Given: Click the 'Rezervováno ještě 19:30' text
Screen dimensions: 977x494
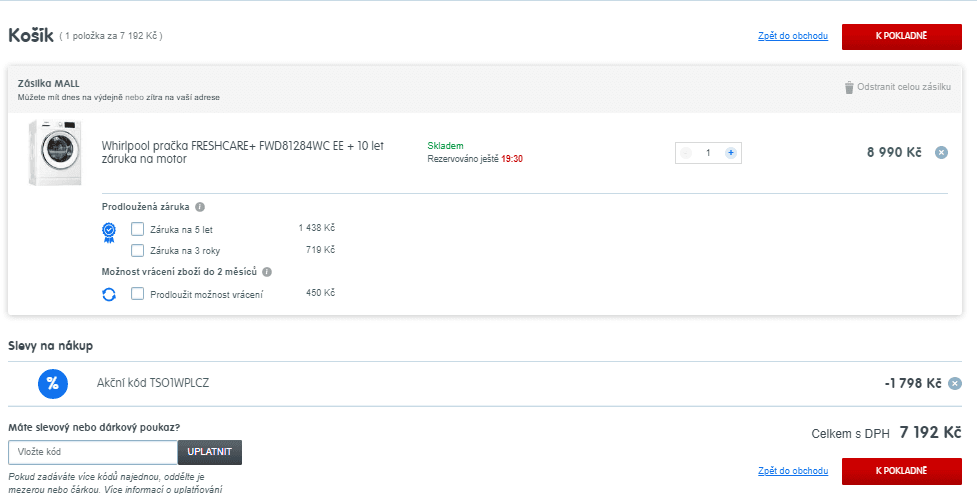Looking at the screenshot, I should (x=475, y=159).
